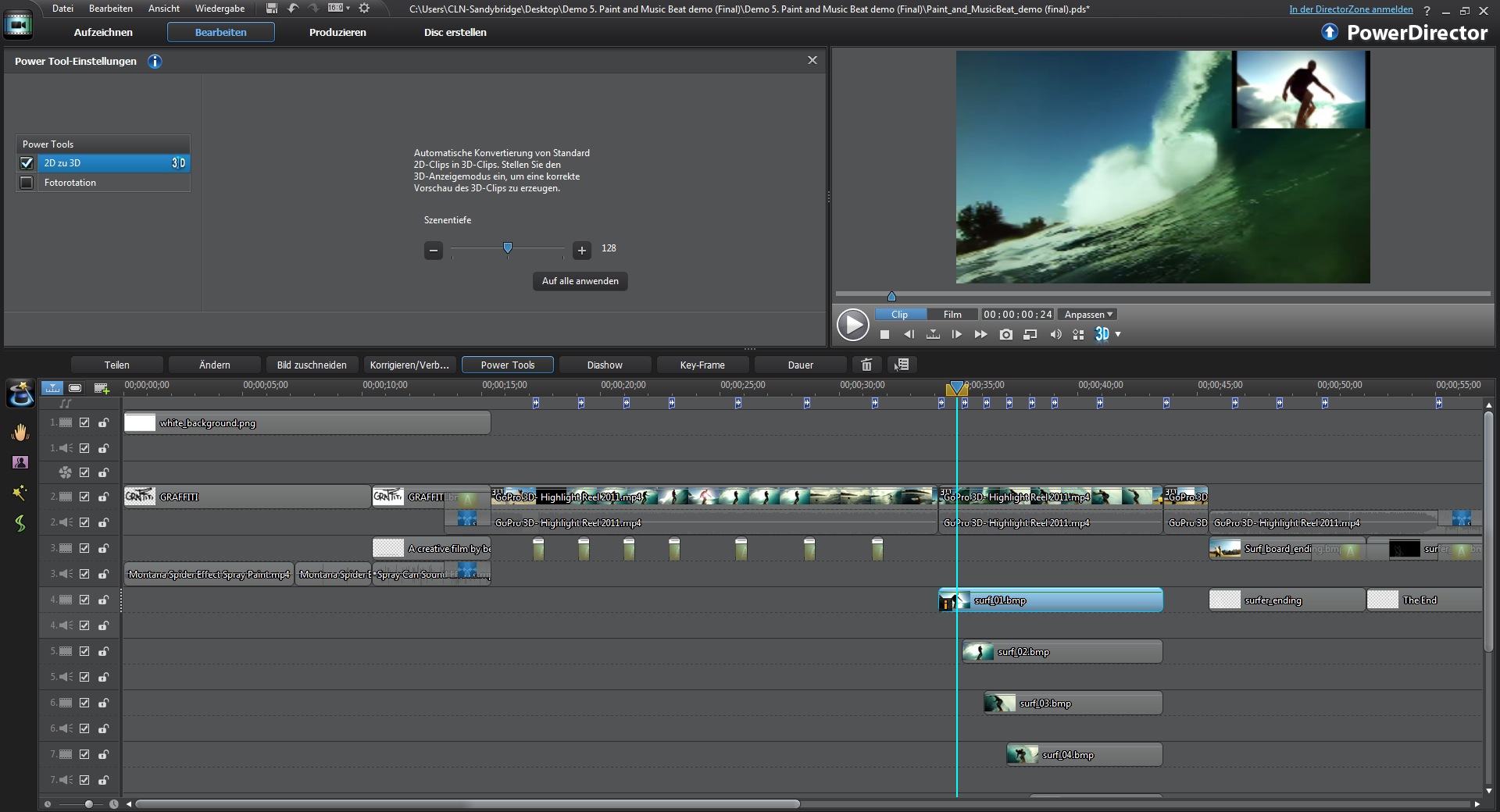Play the preview
This screenshot has width=1500, height=812.
point(852,324)
